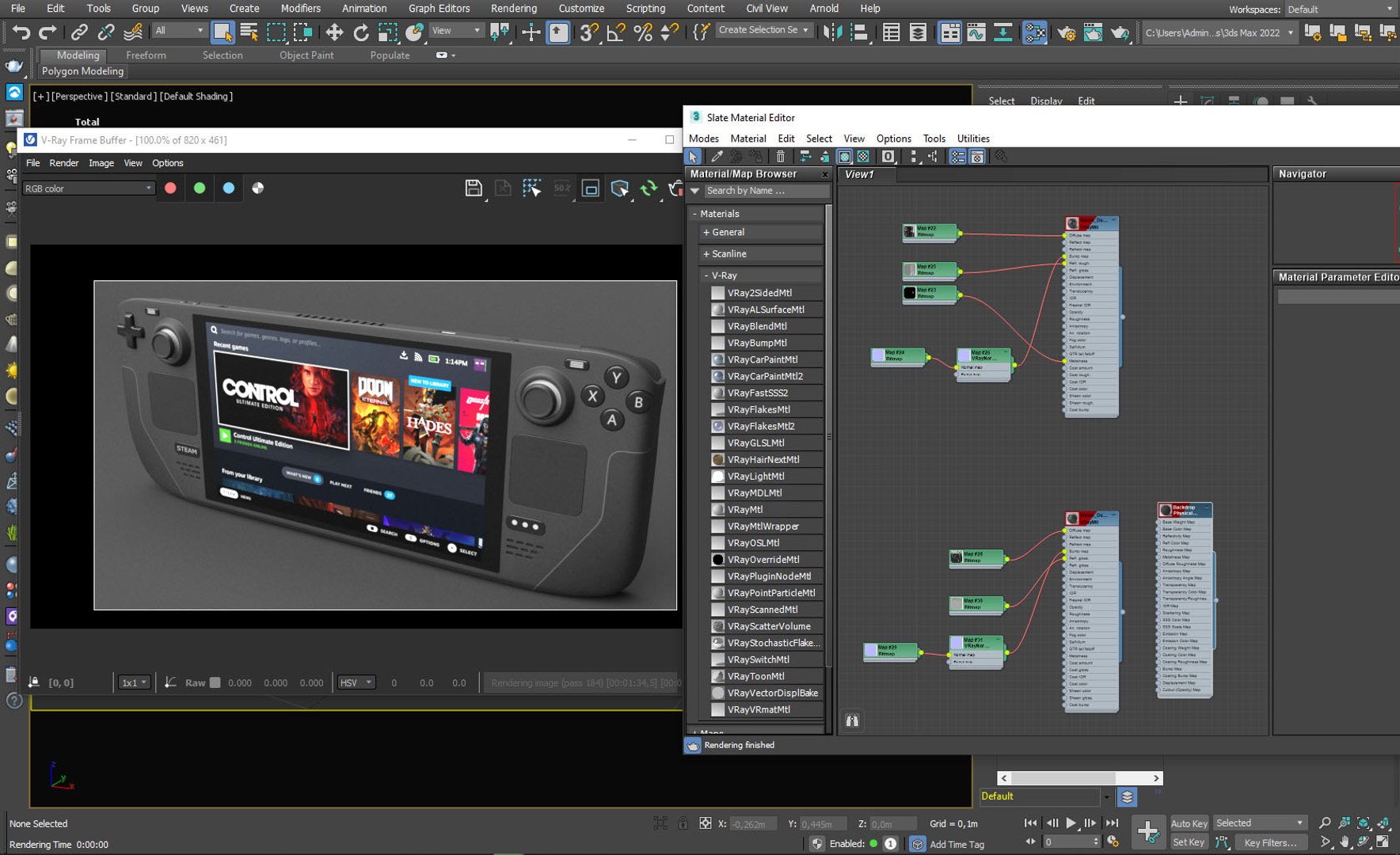Click the Render Production teapot icon

(1120, 32)
